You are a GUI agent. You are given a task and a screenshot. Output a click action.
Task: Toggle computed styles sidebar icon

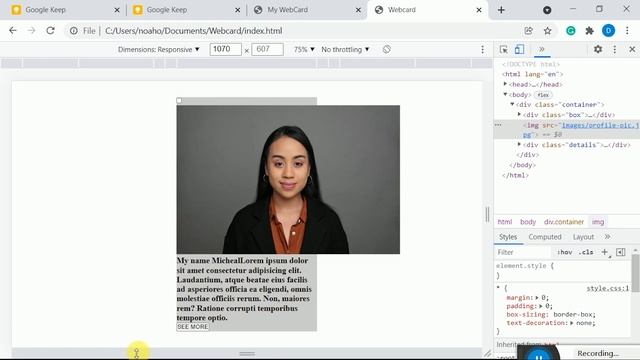[621, 252]
